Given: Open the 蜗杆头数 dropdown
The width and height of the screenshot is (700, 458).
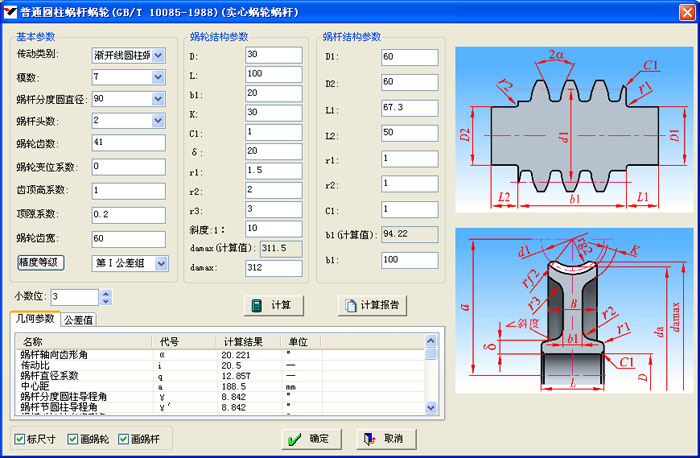Looking at the screenshot, I should pos(158,120).
